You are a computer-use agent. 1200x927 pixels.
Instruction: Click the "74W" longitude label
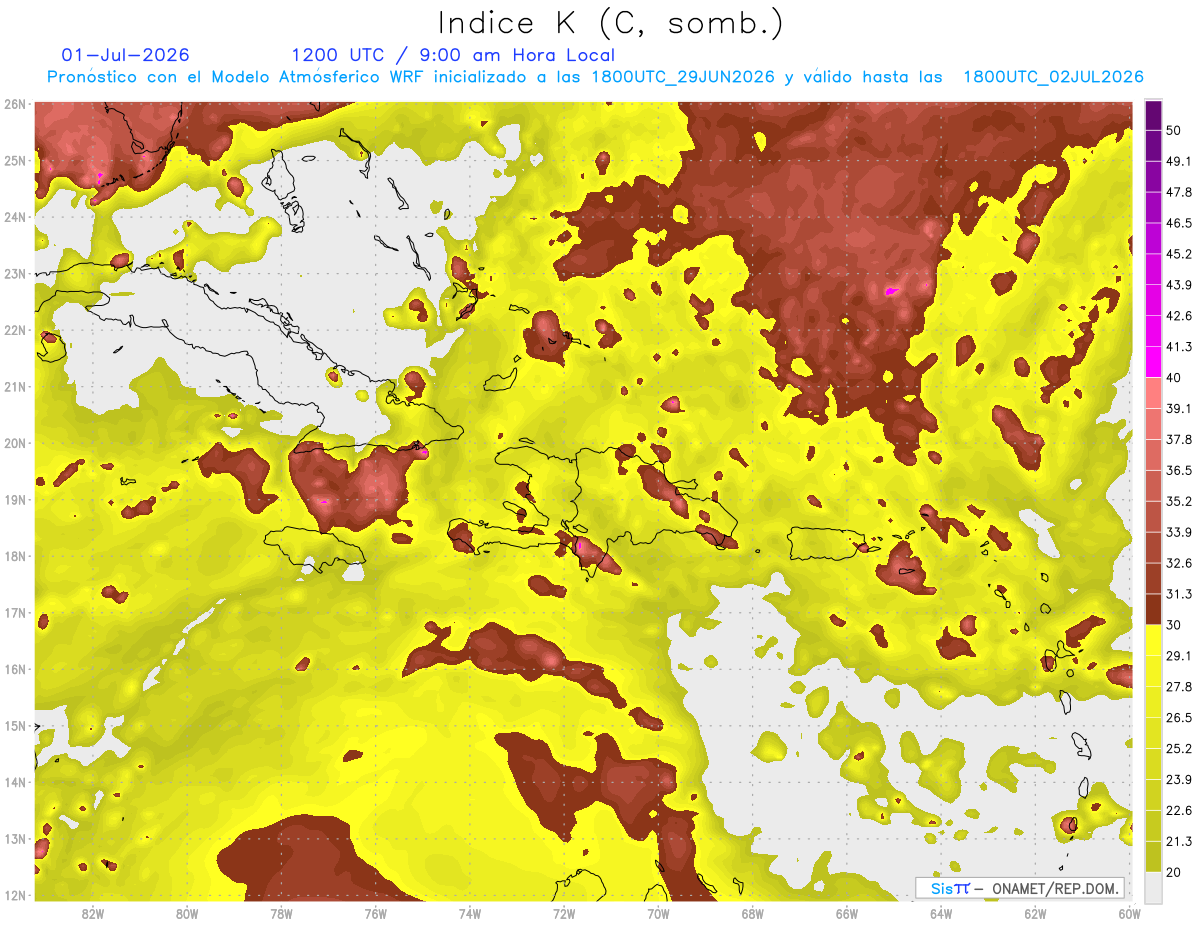(470, 913)
